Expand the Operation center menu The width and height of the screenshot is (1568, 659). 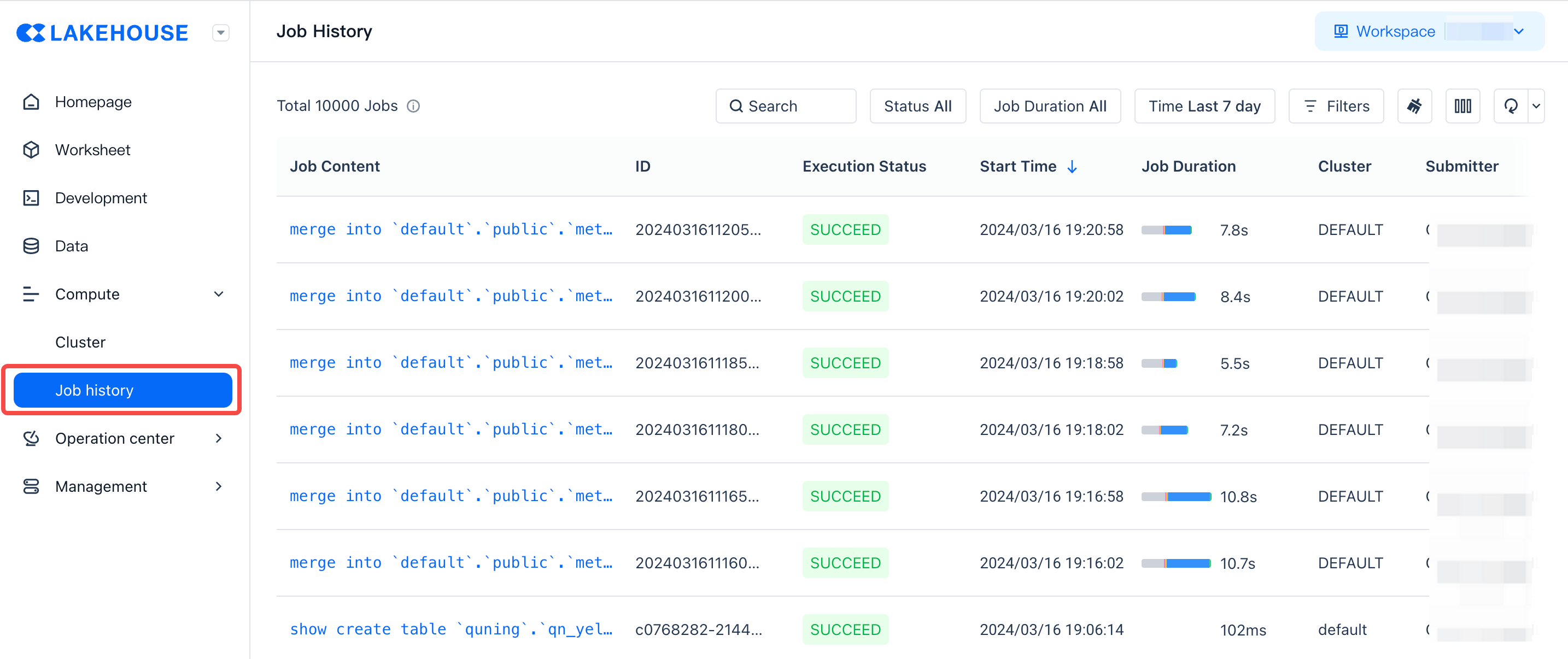(x=219, y=438)
